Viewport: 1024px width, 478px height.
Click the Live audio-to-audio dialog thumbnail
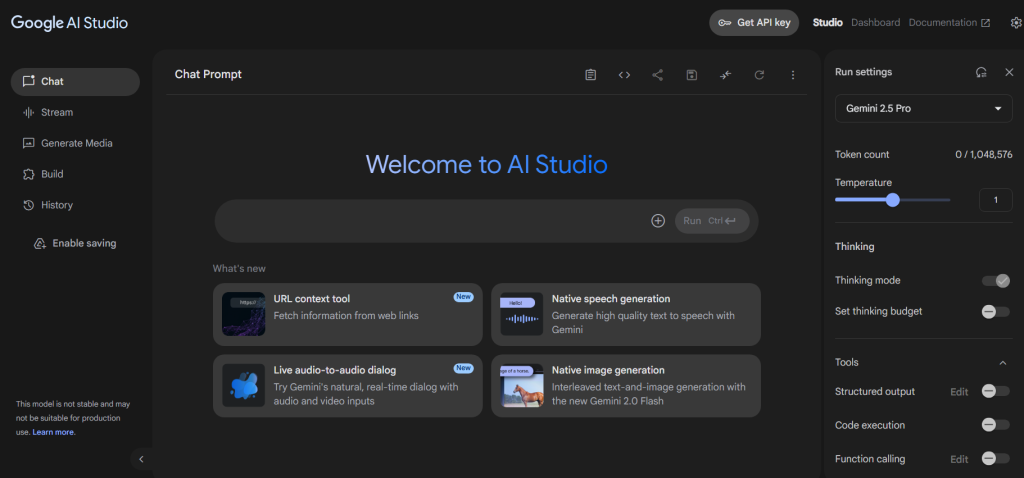pyautogui.click(x=244, y=386)
